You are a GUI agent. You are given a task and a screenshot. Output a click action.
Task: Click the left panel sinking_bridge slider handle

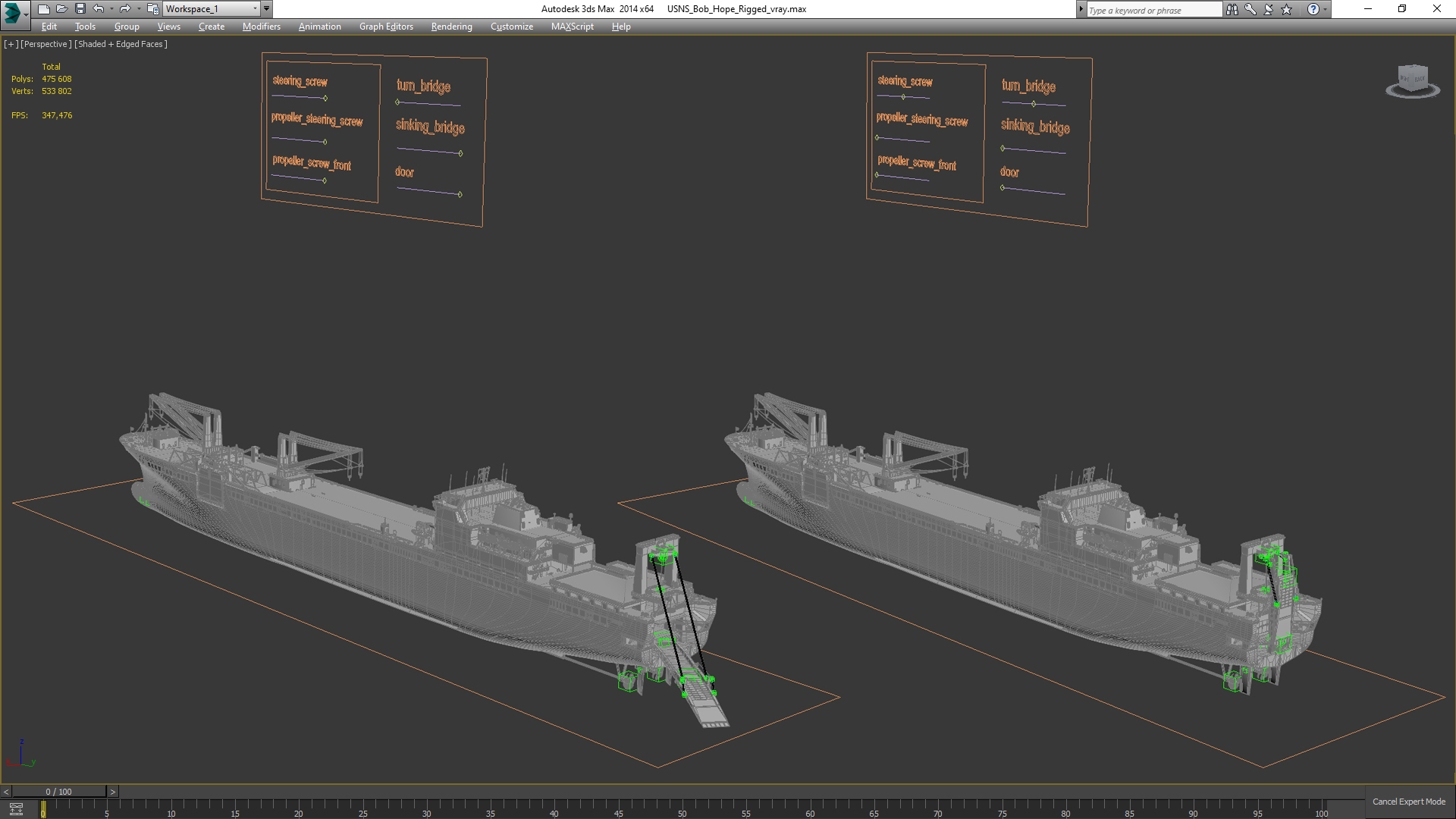pos(460,154)
